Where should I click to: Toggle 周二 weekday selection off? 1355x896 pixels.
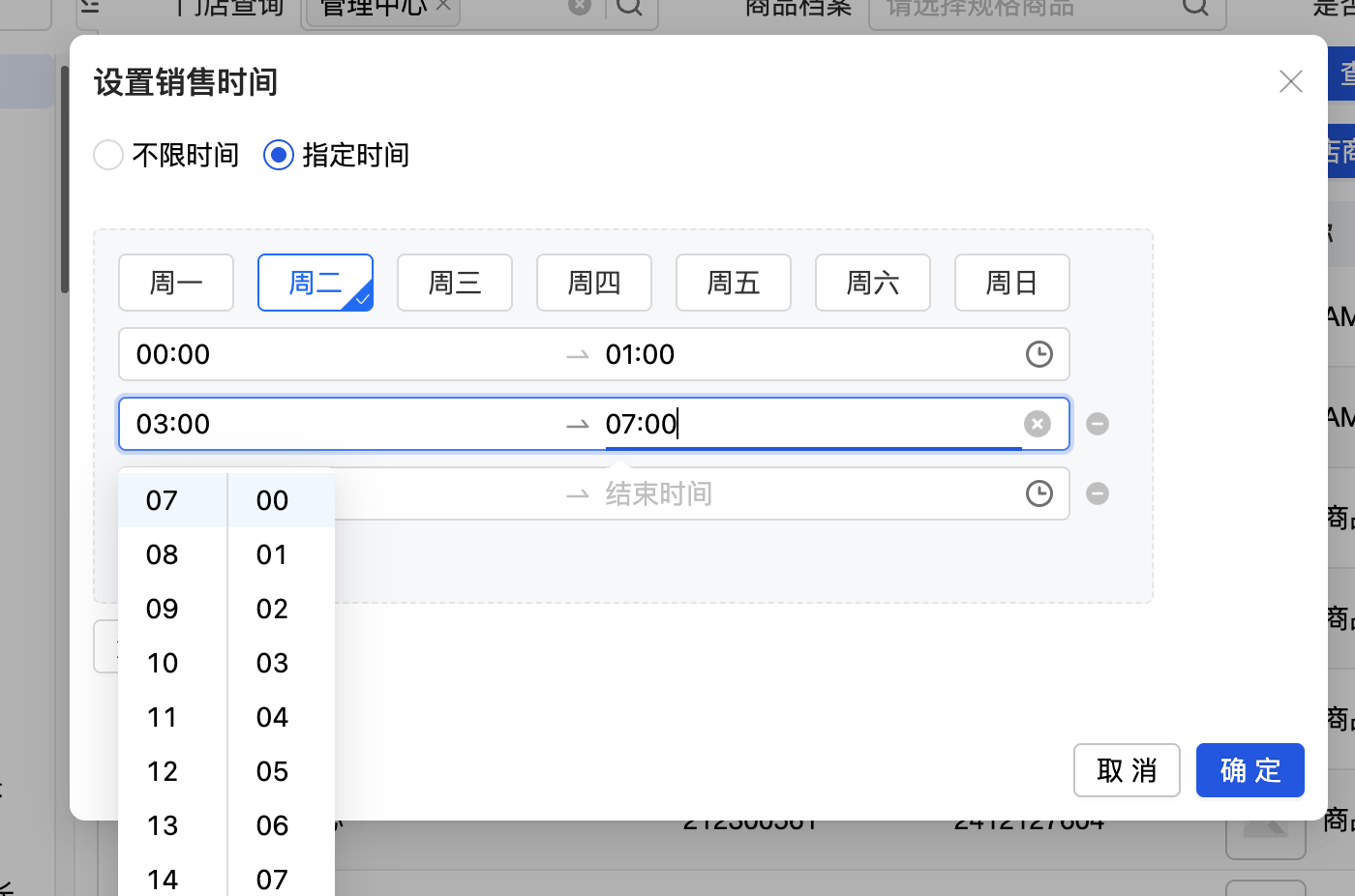pyautogui.click(x=315, y=283)
